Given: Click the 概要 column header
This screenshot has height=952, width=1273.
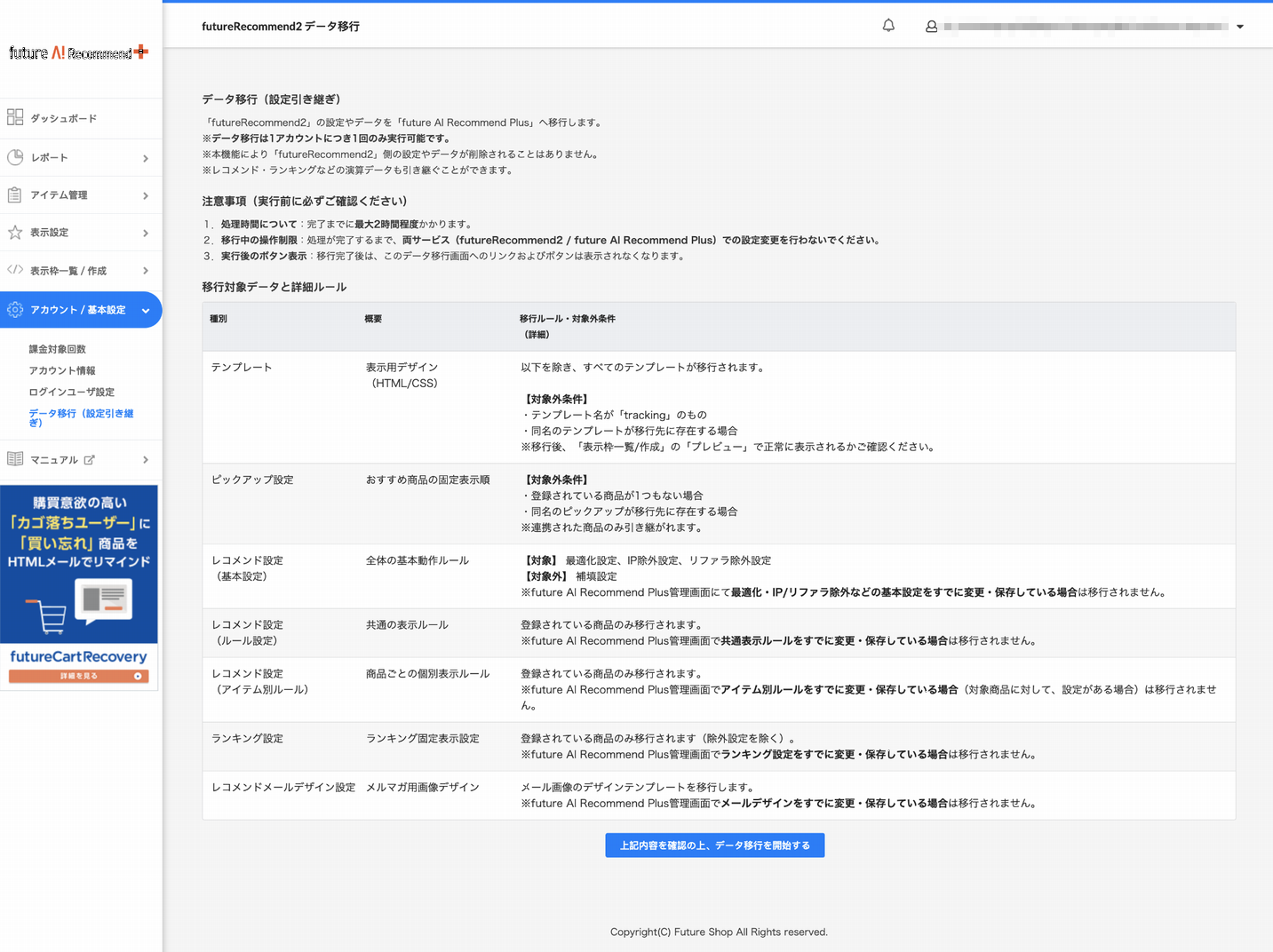Looking at the screenshot, I should [x=373, y=319].
